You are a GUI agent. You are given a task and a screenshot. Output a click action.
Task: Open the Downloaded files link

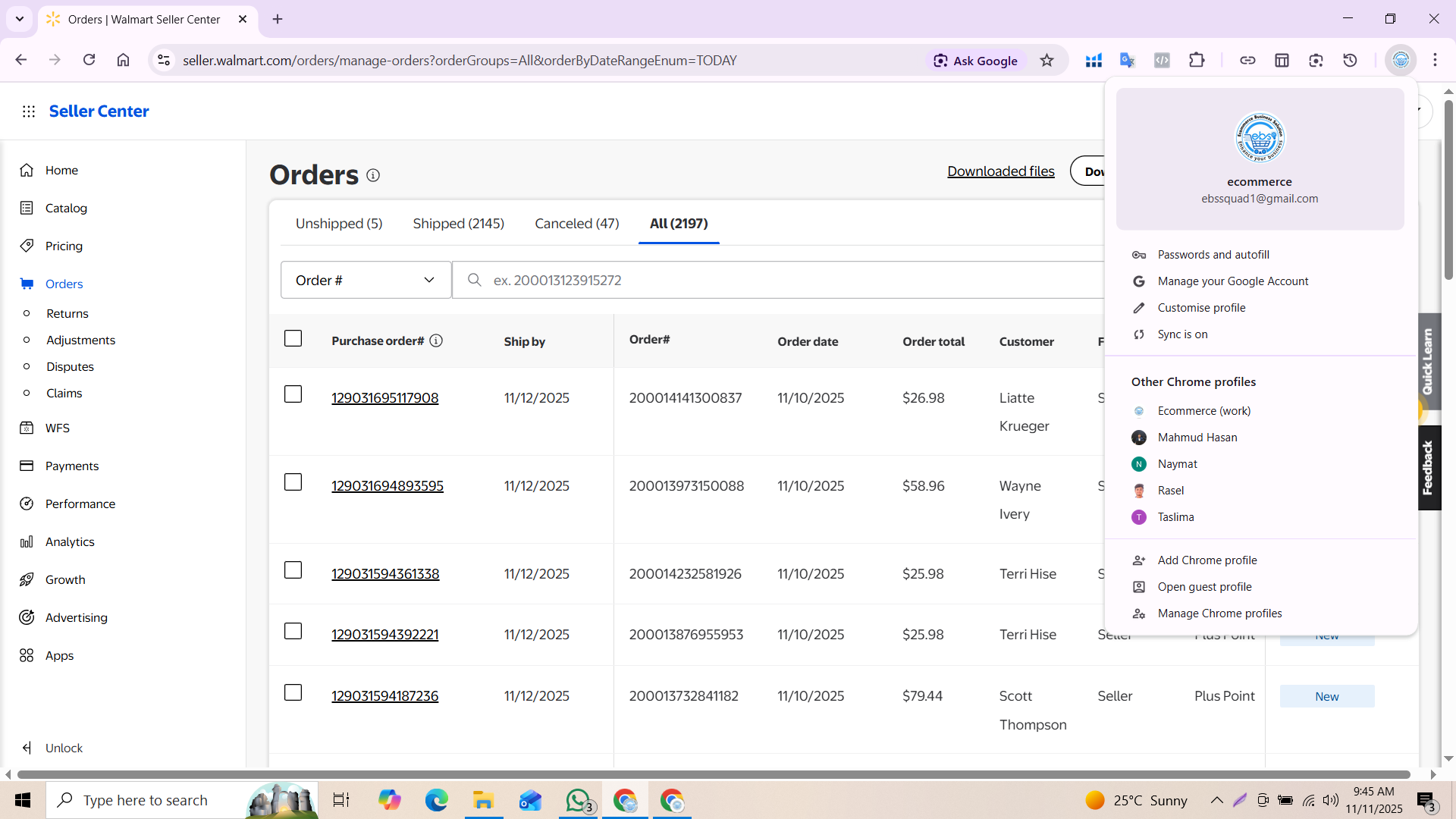coord(1001,171)
